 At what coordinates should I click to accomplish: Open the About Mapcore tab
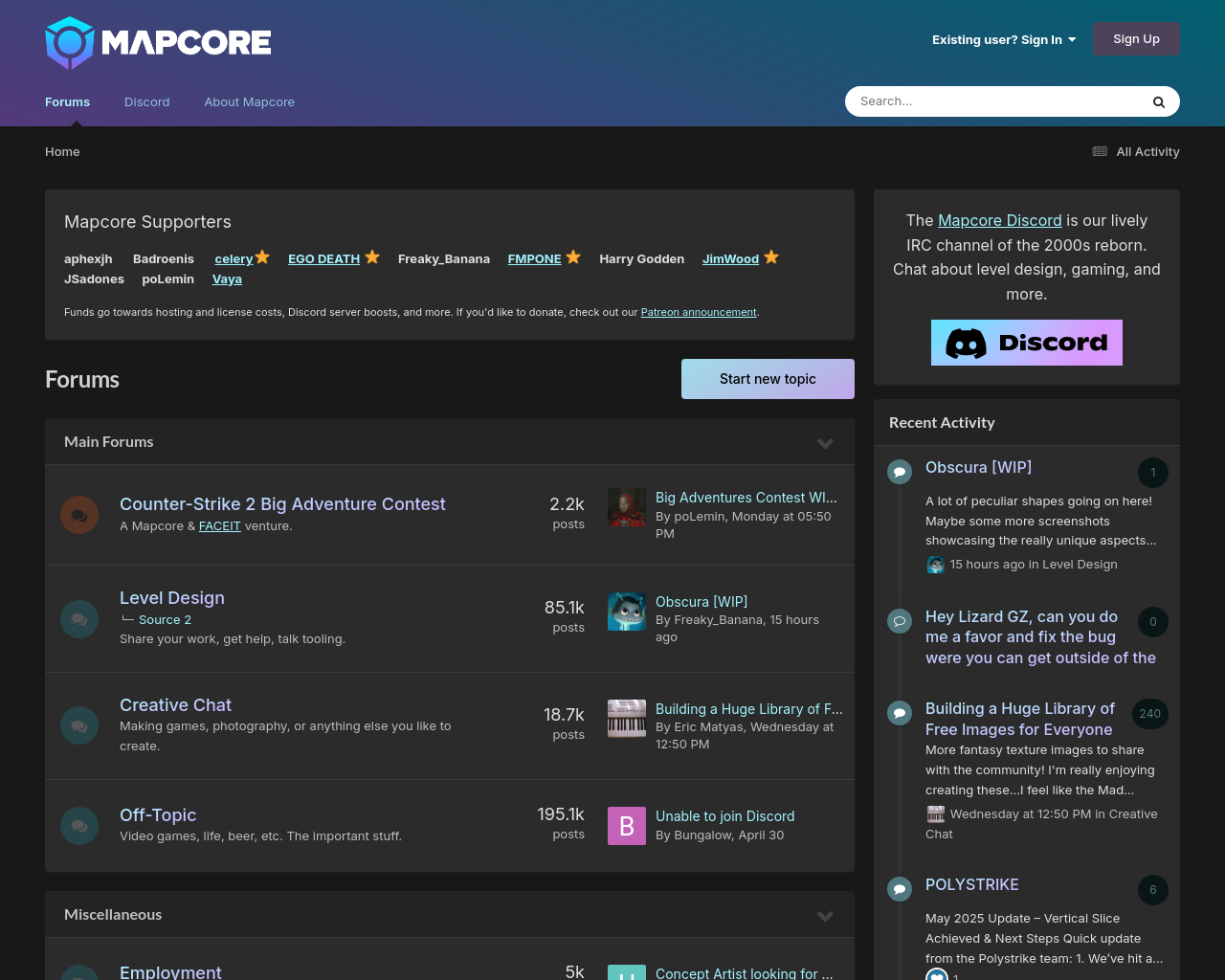click(x=249, y=101)
